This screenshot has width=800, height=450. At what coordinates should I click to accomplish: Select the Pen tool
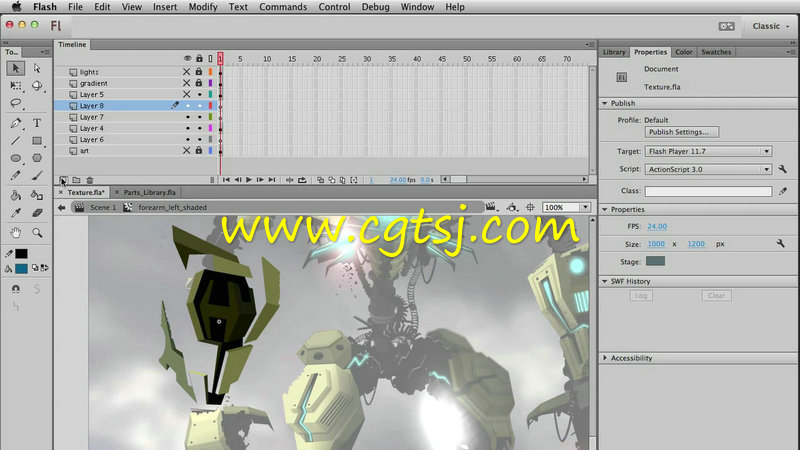pyautogui.click(x=16, y=123)
